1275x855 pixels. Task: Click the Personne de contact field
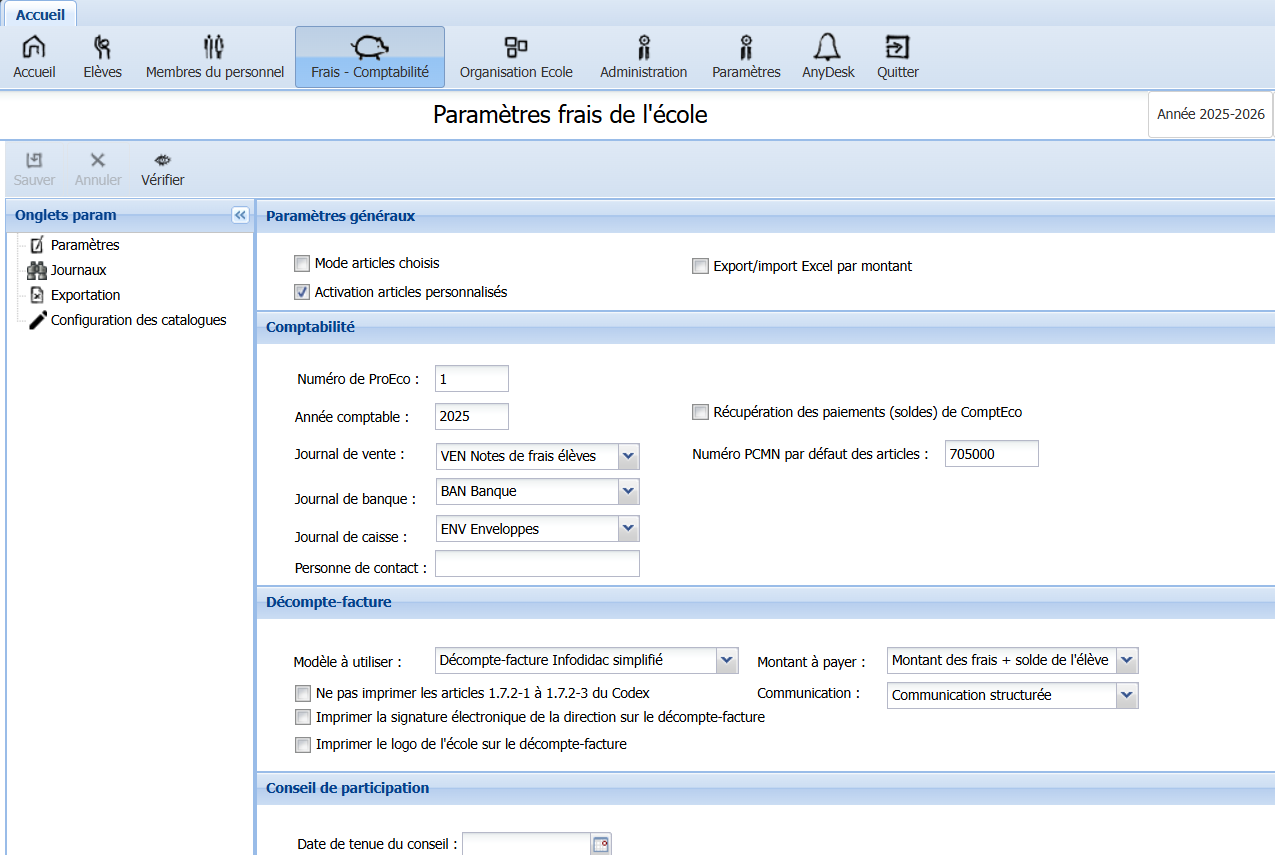(x=537, y=564)
